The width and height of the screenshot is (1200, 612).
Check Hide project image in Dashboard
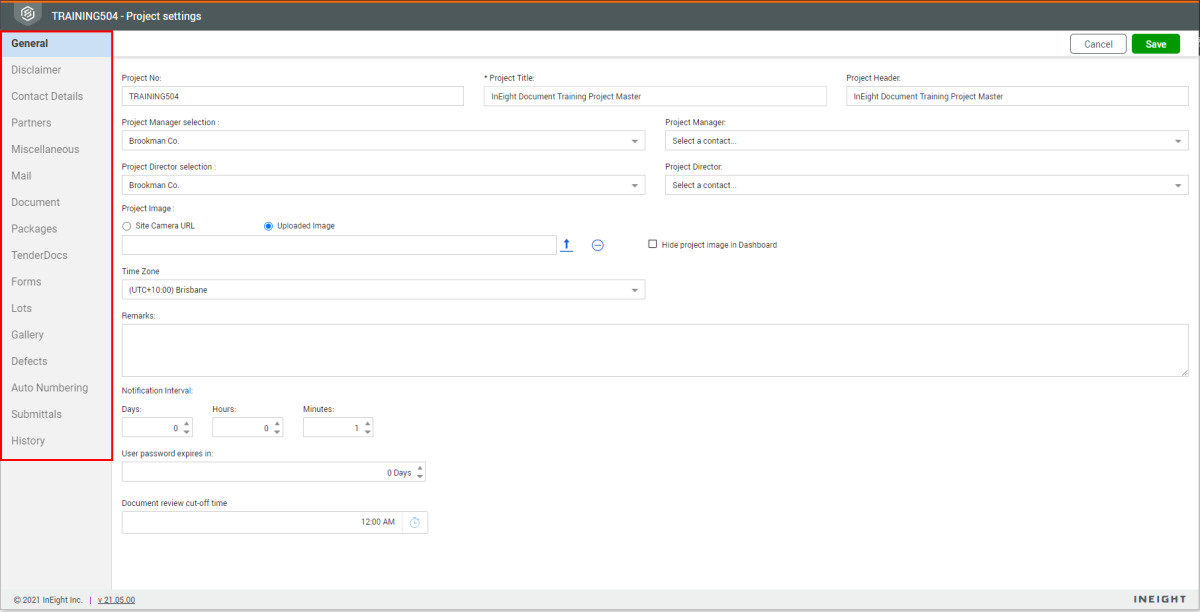pyautogui.click(x=653, y=244)
